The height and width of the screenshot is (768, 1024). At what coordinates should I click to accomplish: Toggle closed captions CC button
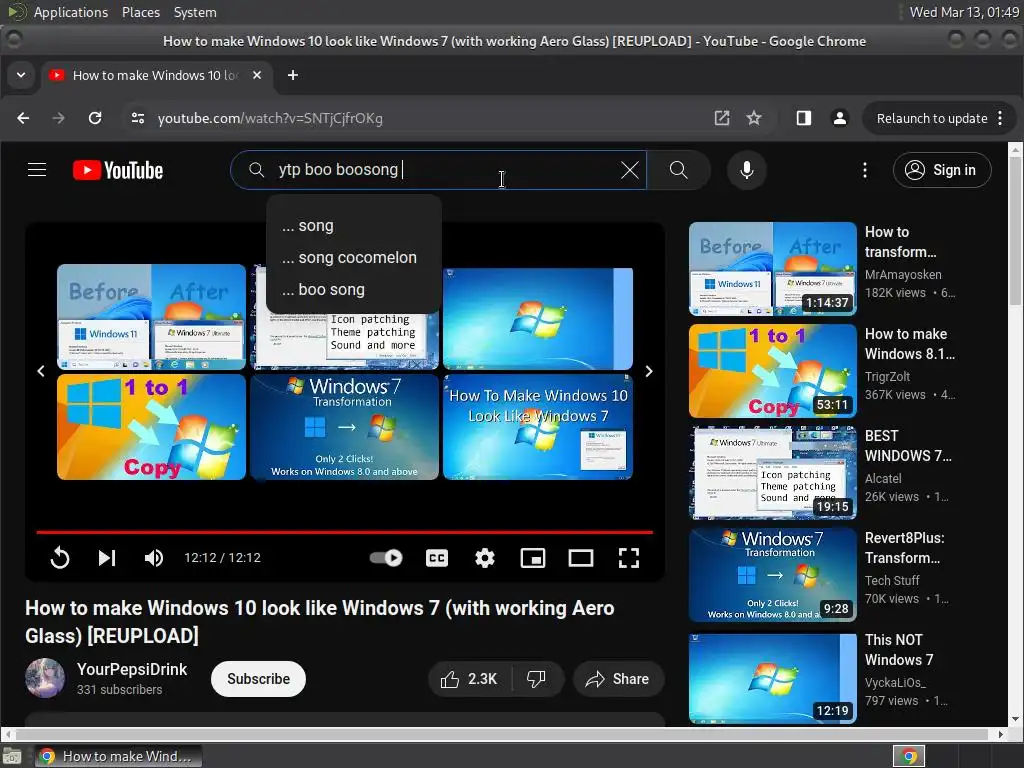(437, 558)
